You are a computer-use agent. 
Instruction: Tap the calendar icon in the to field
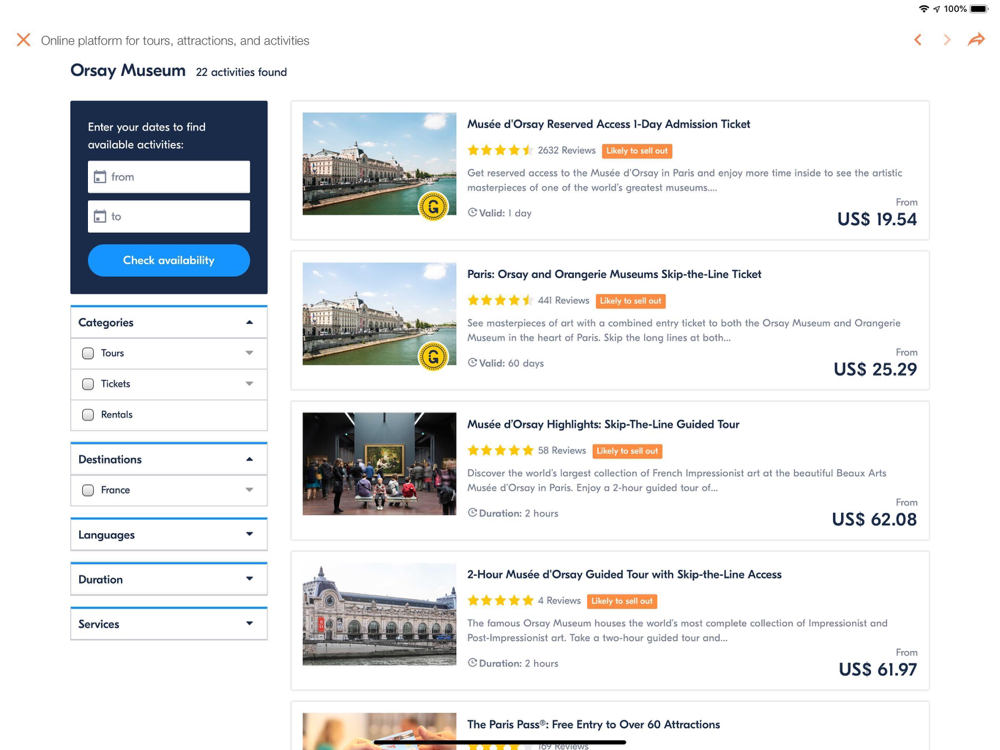point(100,216)
